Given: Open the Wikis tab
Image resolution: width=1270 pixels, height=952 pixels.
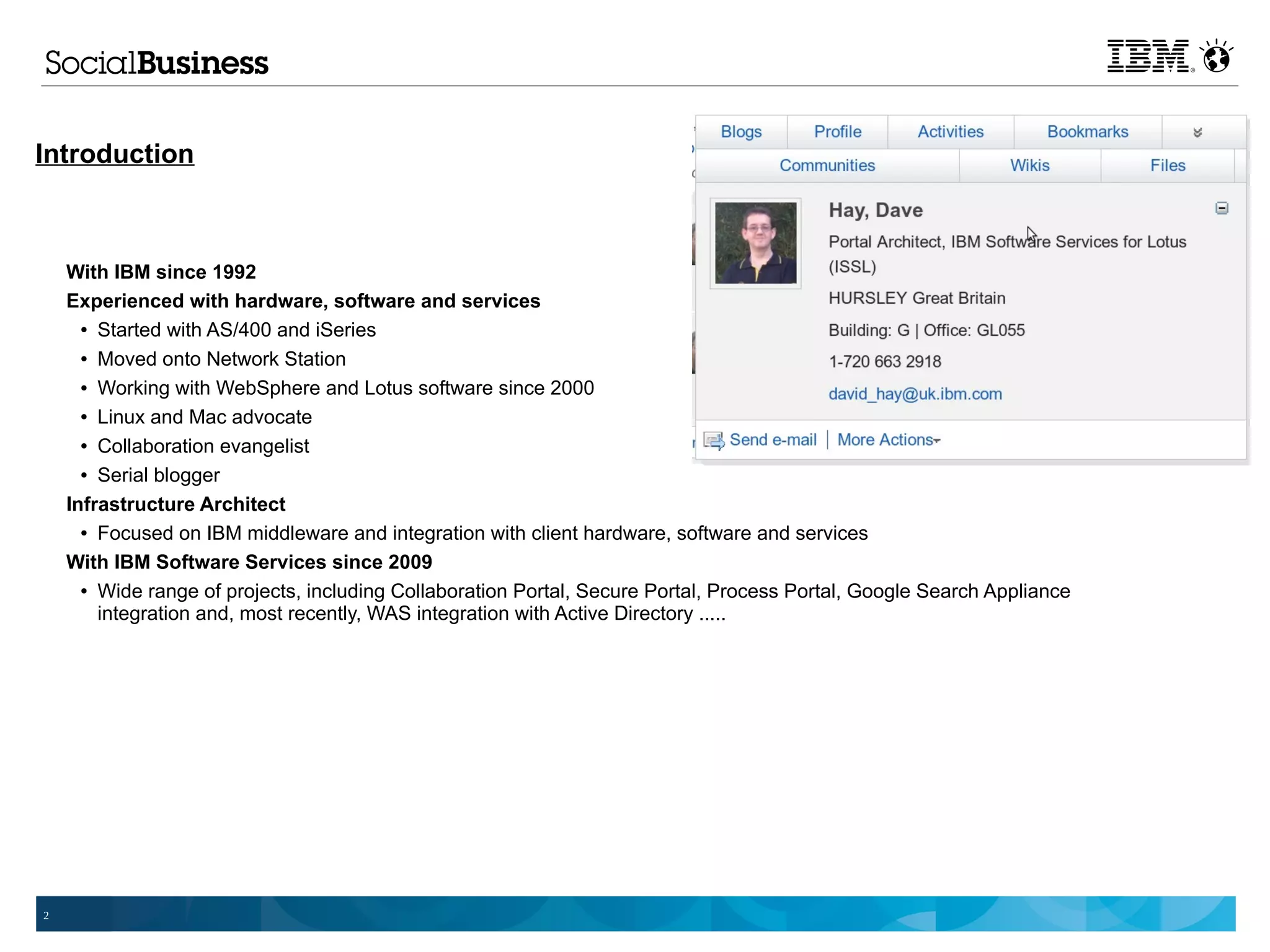Looking at the screenshot, I should [1029, 165].
